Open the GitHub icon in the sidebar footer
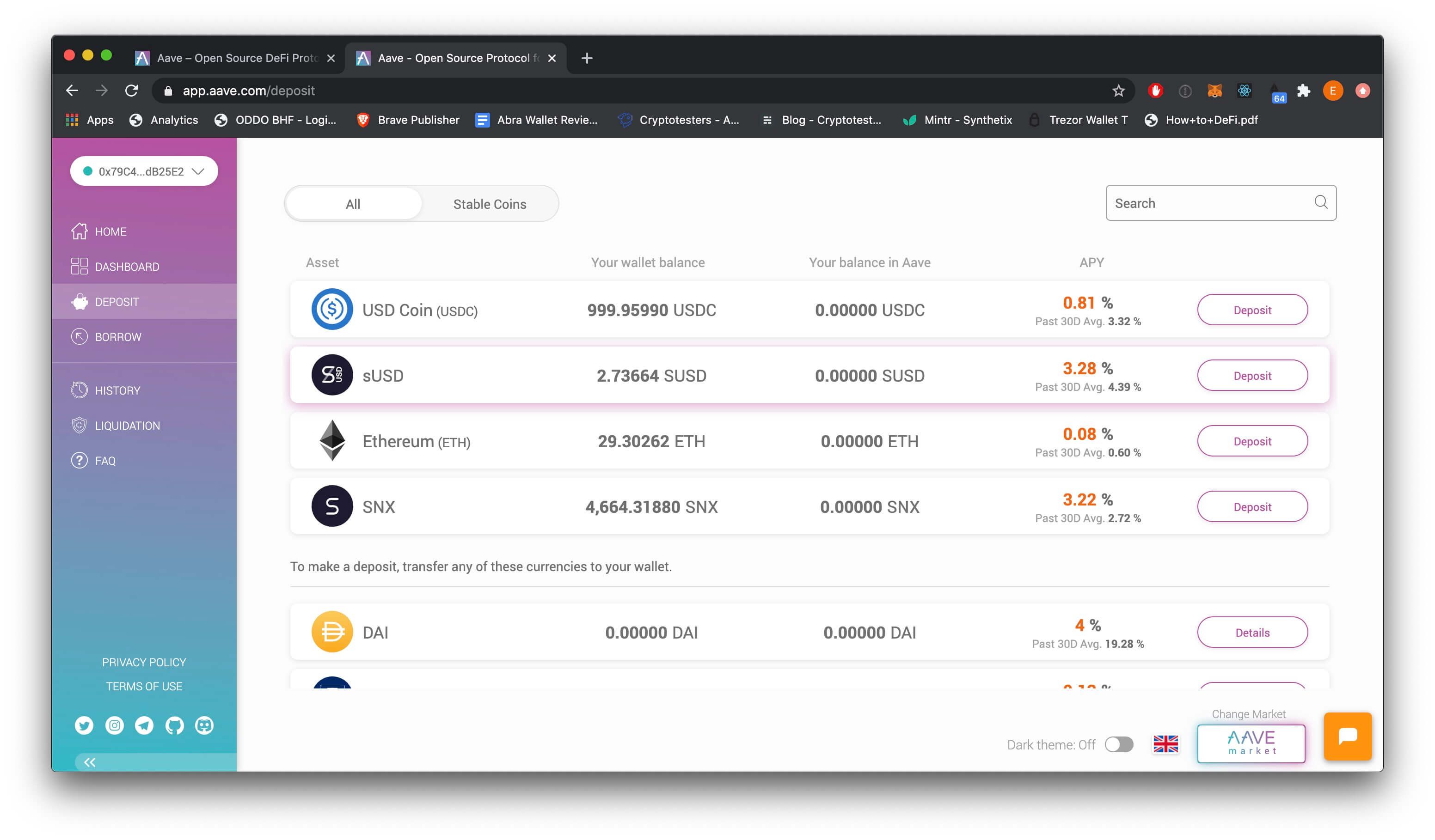 (x=174, y=725)
